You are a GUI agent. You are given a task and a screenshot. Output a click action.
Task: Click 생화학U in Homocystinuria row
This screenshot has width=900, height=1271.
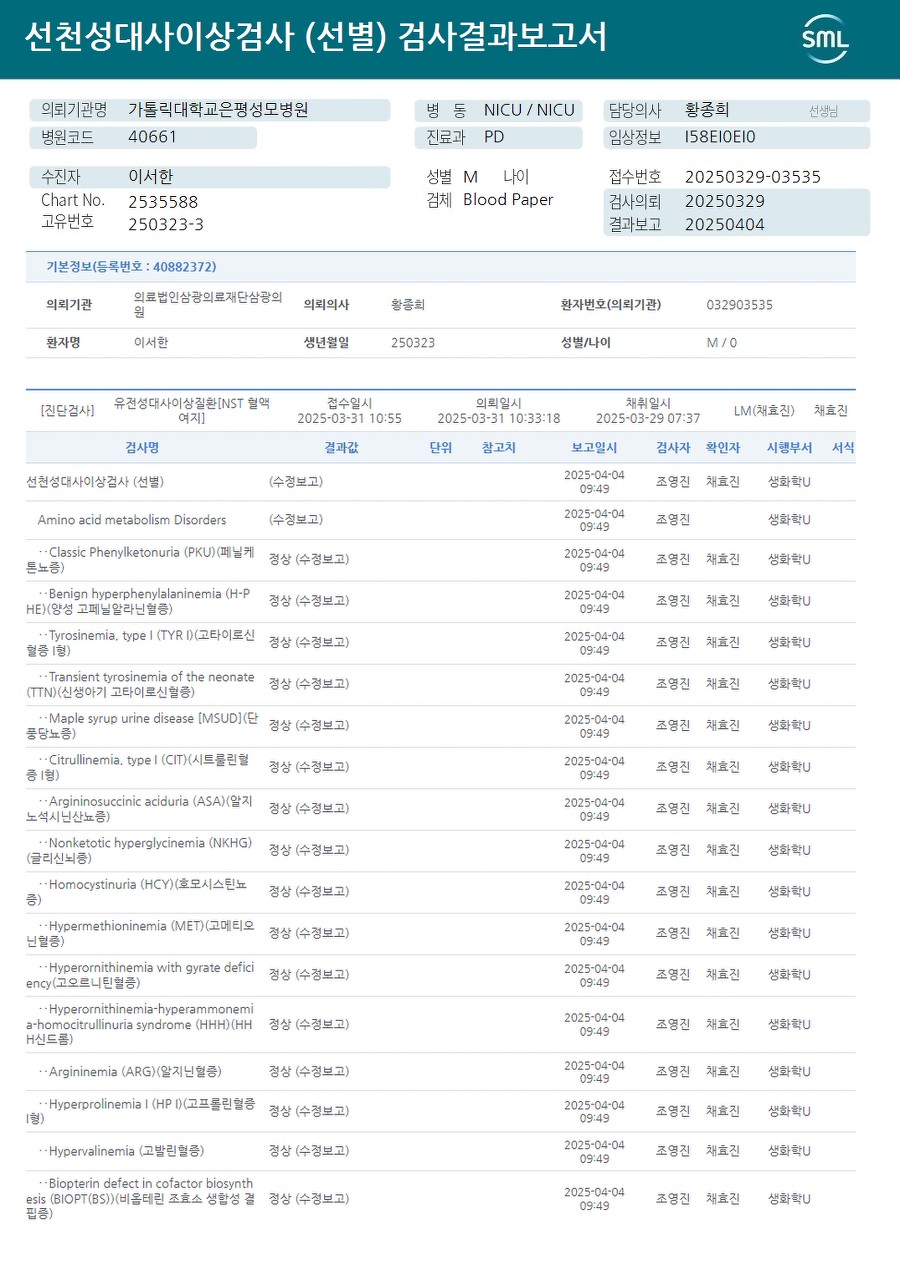789,891
